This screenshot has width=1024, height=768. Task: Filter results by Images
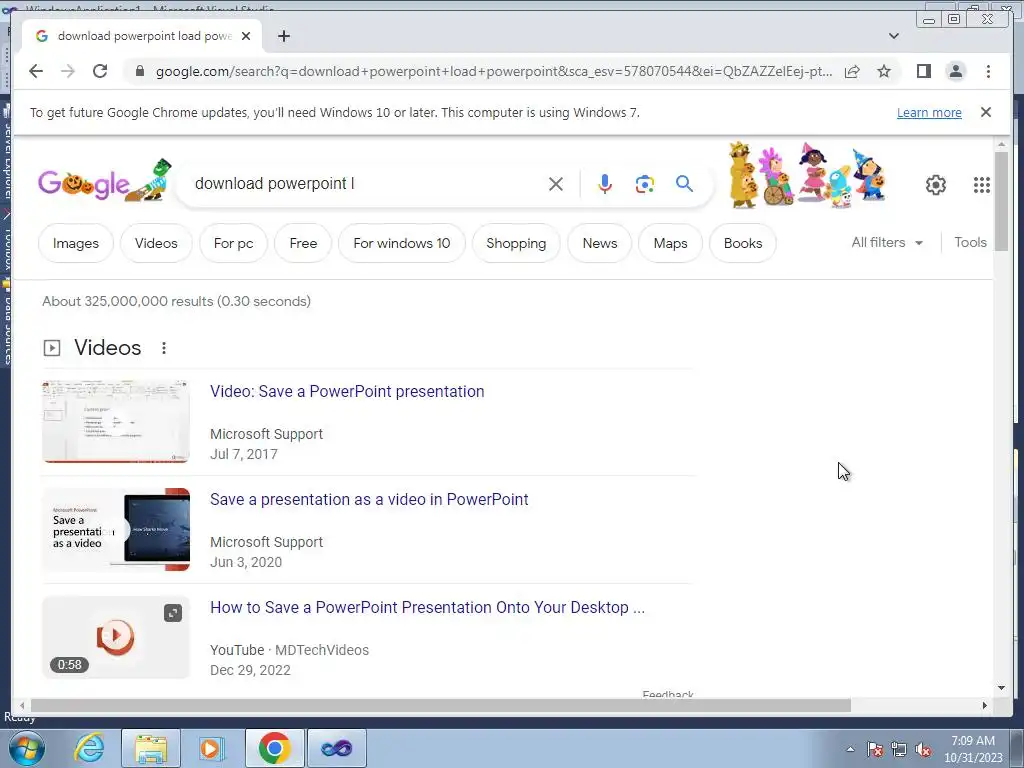76,243
